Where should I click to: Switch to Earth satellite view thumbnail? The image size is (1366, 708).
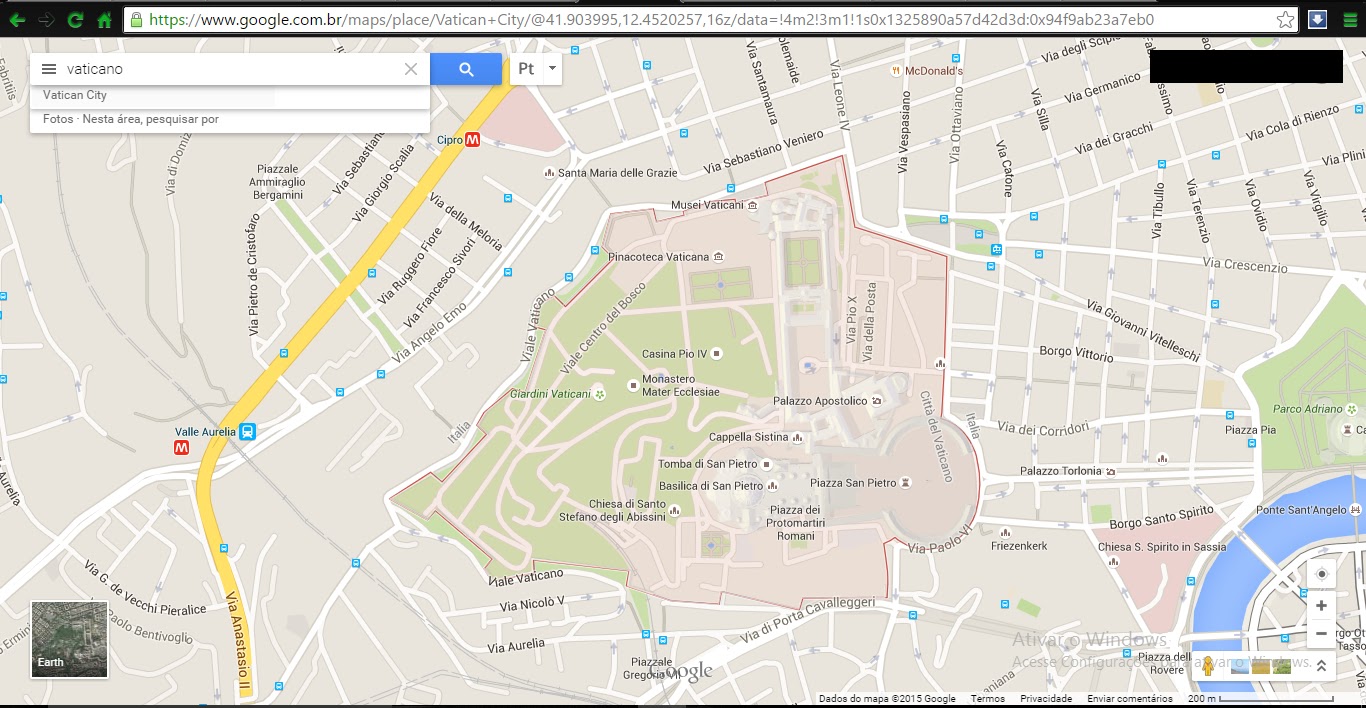click(x=69, y=639)
